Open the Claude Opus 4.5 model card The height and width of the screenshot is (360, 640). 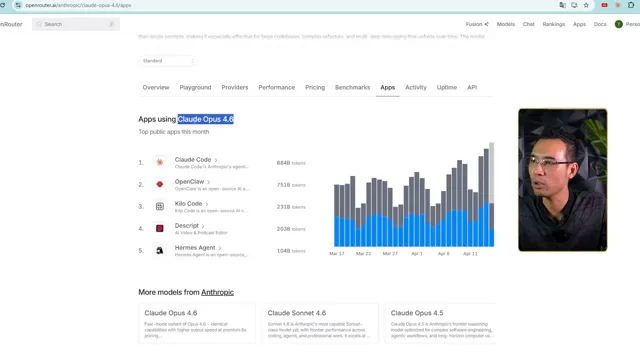441,323
